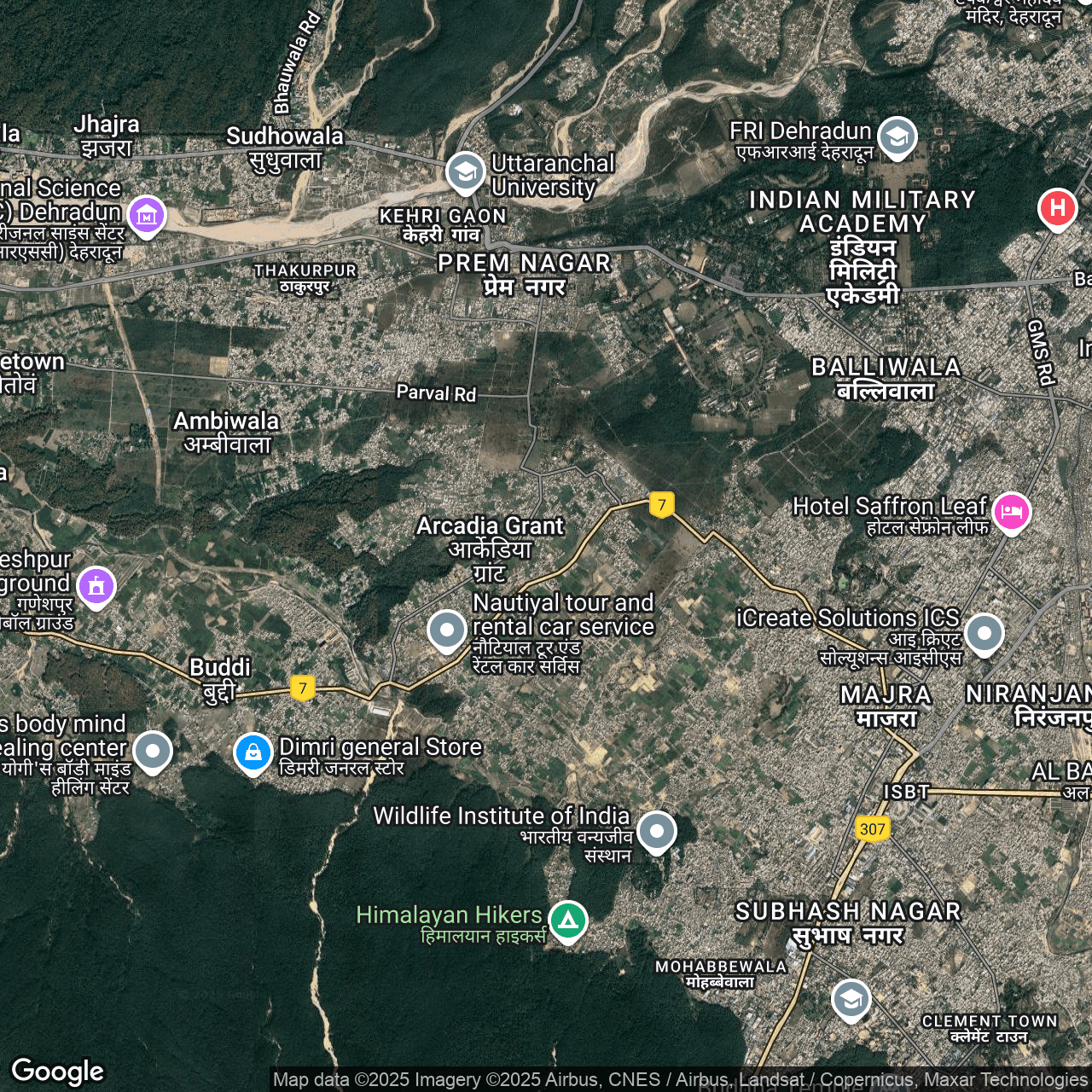
Task: Click the college pin near Clement Town
Action: [x=851, y=999]
